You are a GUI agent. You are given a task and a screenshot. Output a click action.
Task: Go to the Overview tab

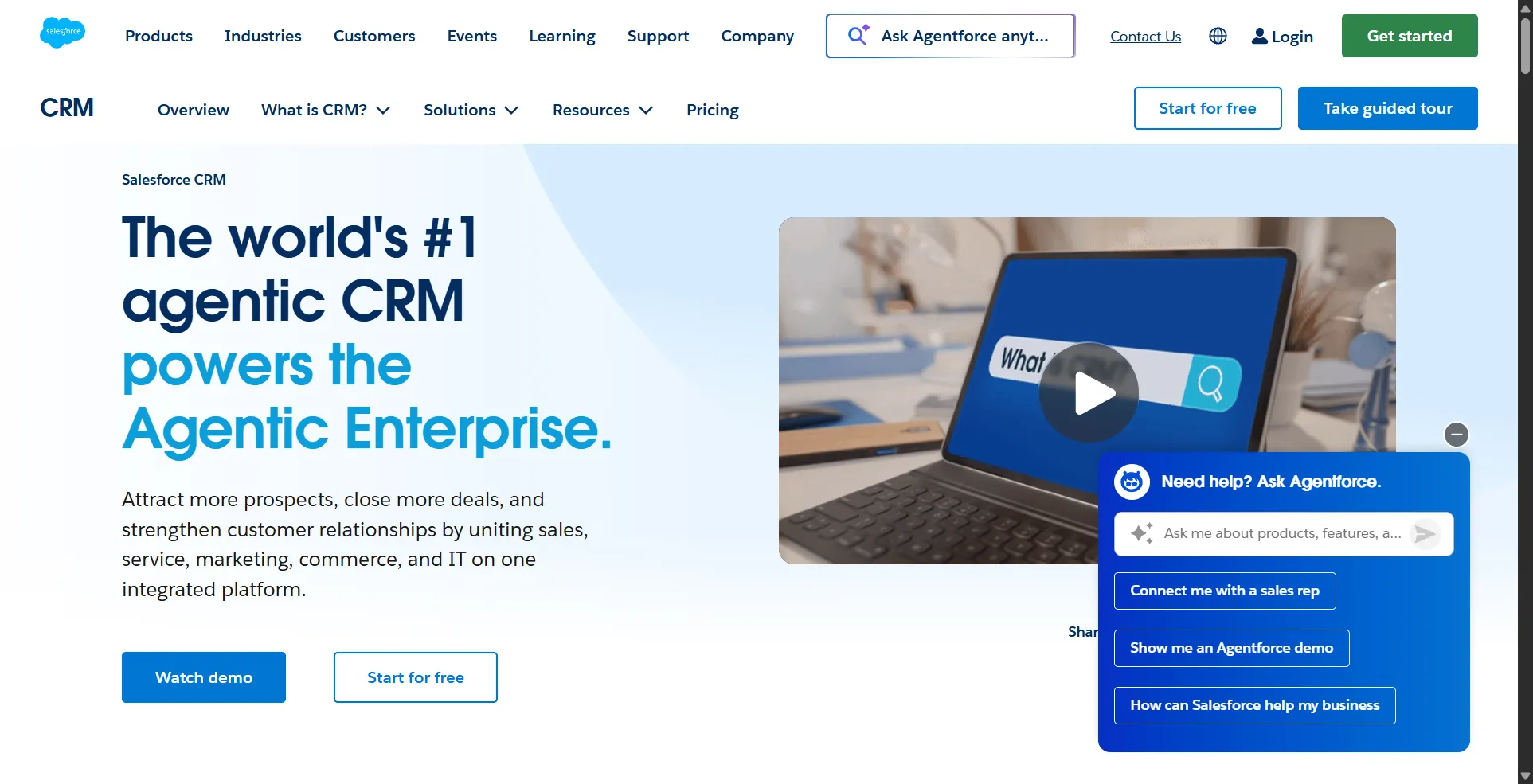194,110
